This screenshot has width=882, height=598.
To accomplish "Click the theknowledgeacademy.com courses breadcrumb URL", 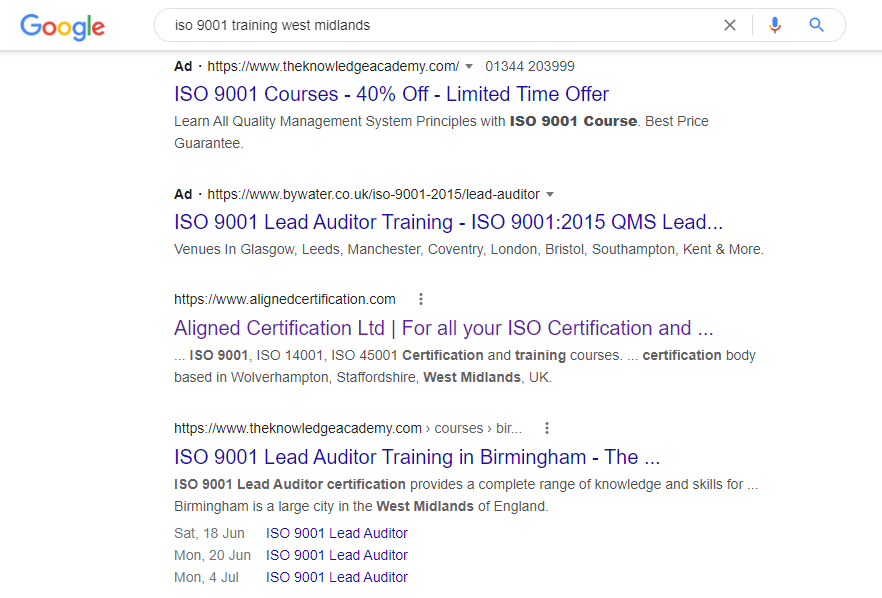I will (x=347, y=428).
